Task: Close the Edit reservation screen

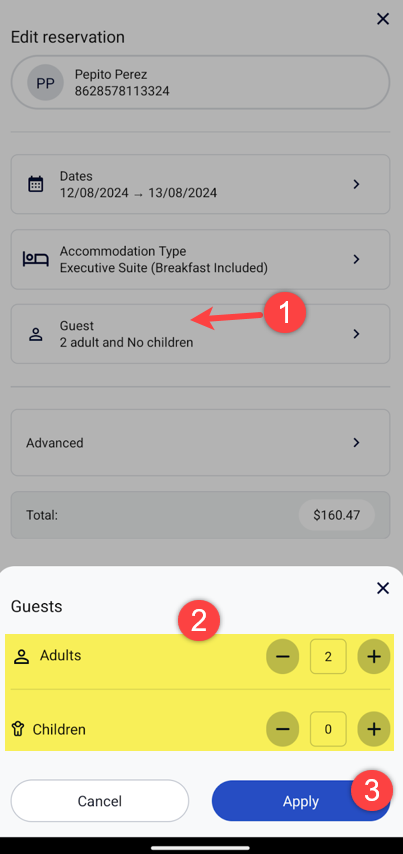Action: point(383,19)
